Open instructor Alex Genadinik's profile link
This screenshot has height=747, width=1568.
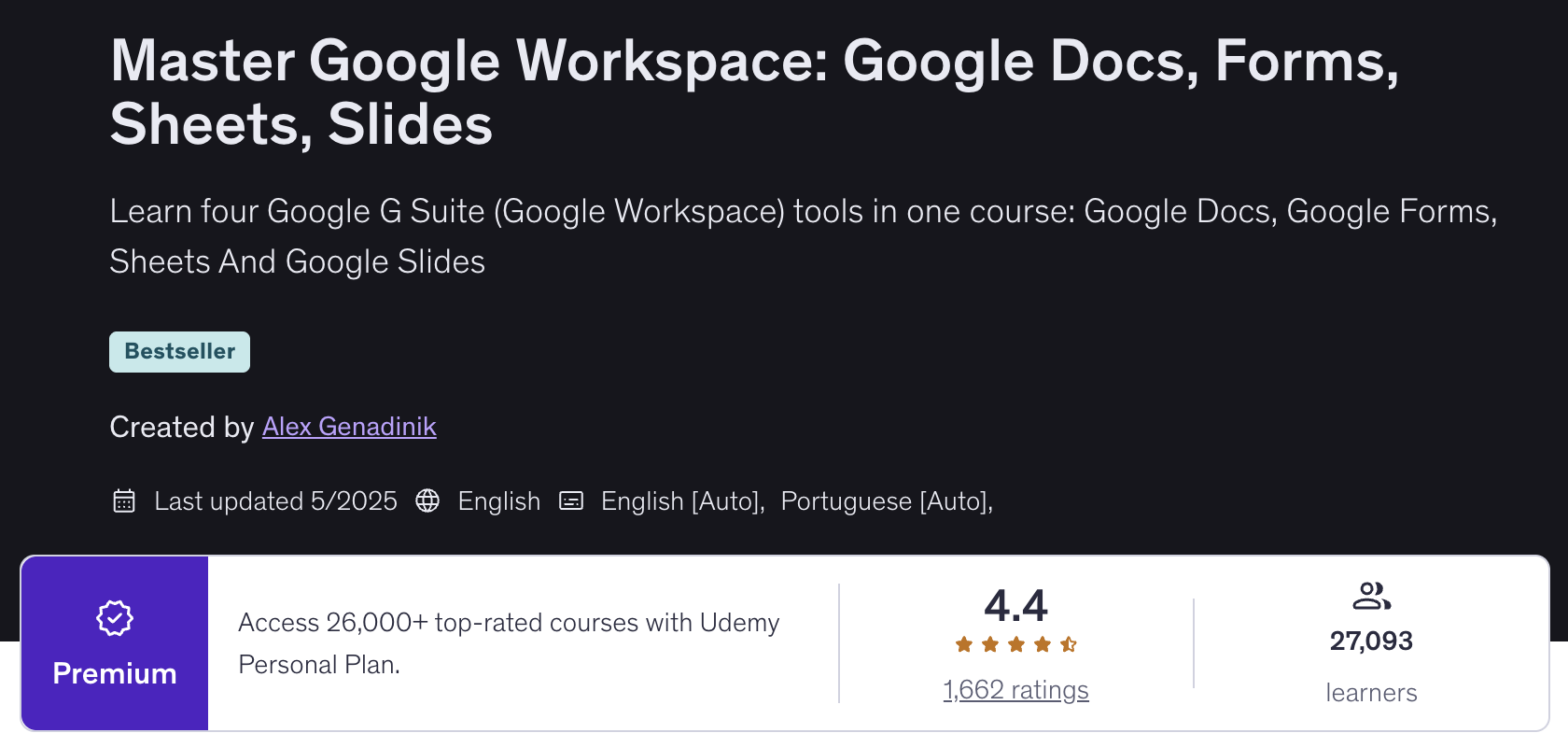(x=349, y=427)
